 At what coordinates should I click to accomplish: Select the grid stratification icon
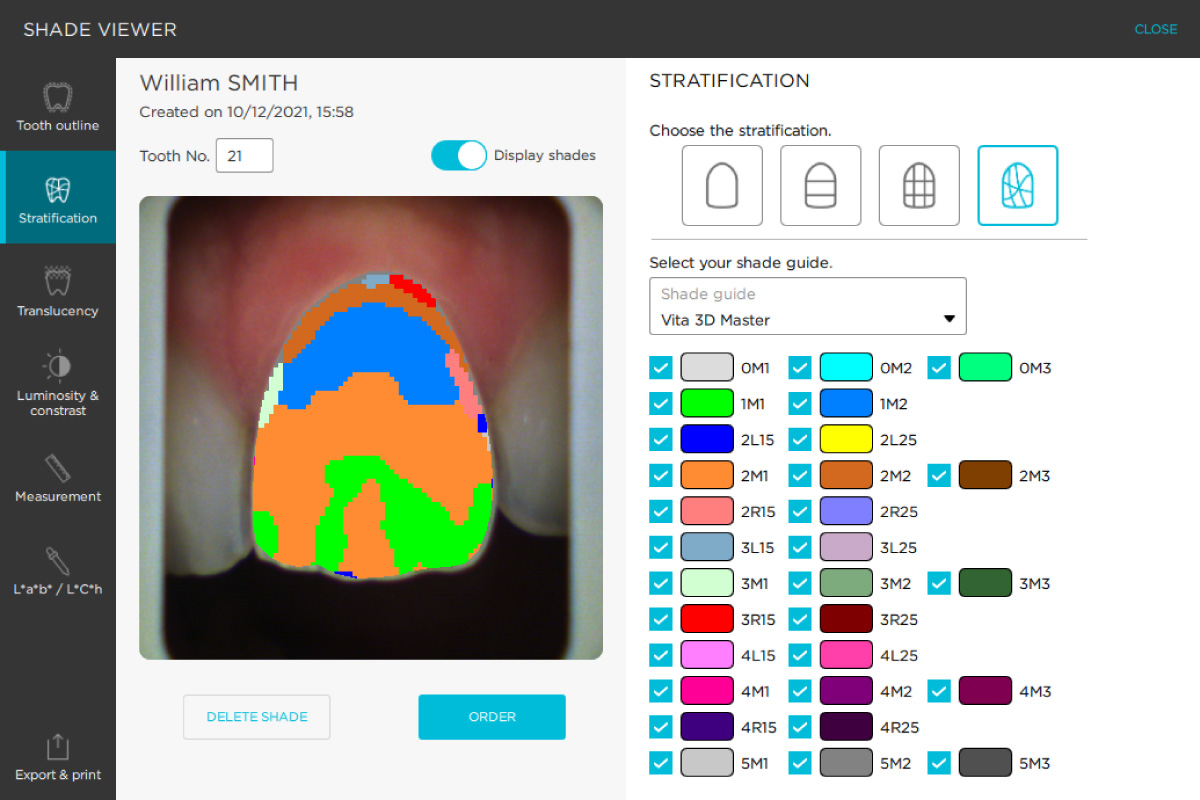[x=919, y=186]
